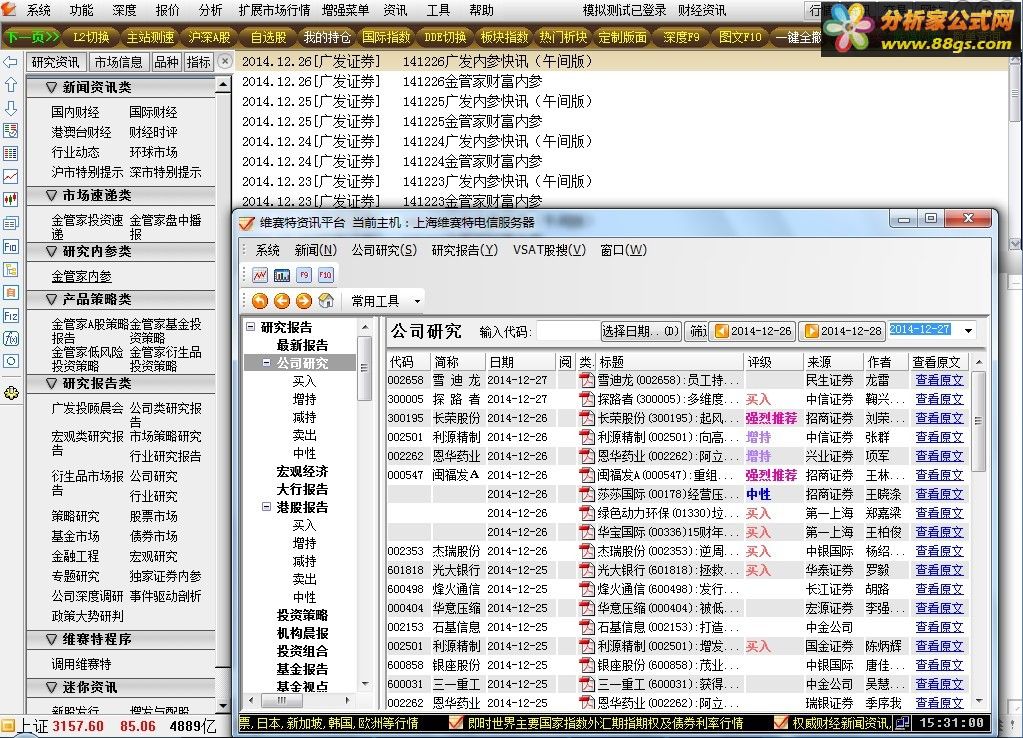Select 宏观经济 in the report tree
Image resolution: width=1023 pixels, height=738 pixels.
click(302, 471)
